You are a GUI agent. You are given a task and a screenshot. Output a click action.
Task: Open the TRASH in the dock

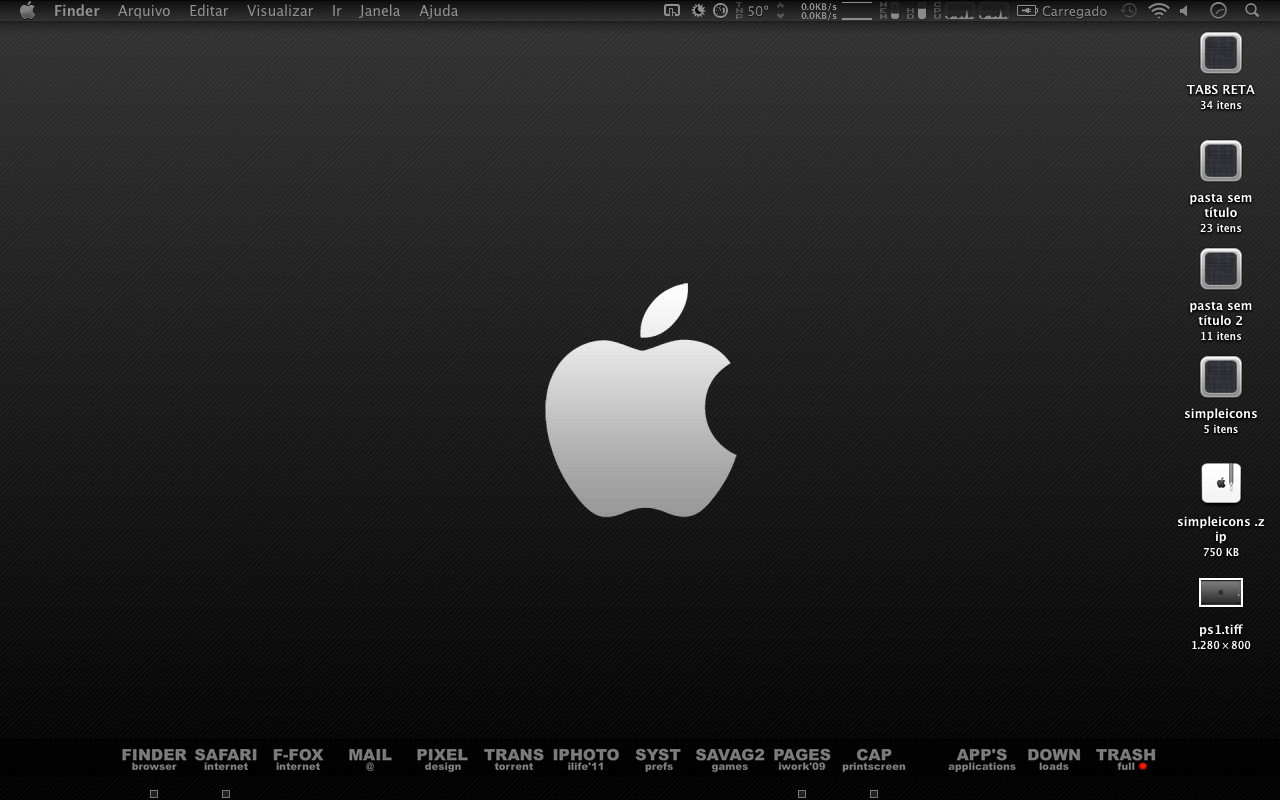1126,759
